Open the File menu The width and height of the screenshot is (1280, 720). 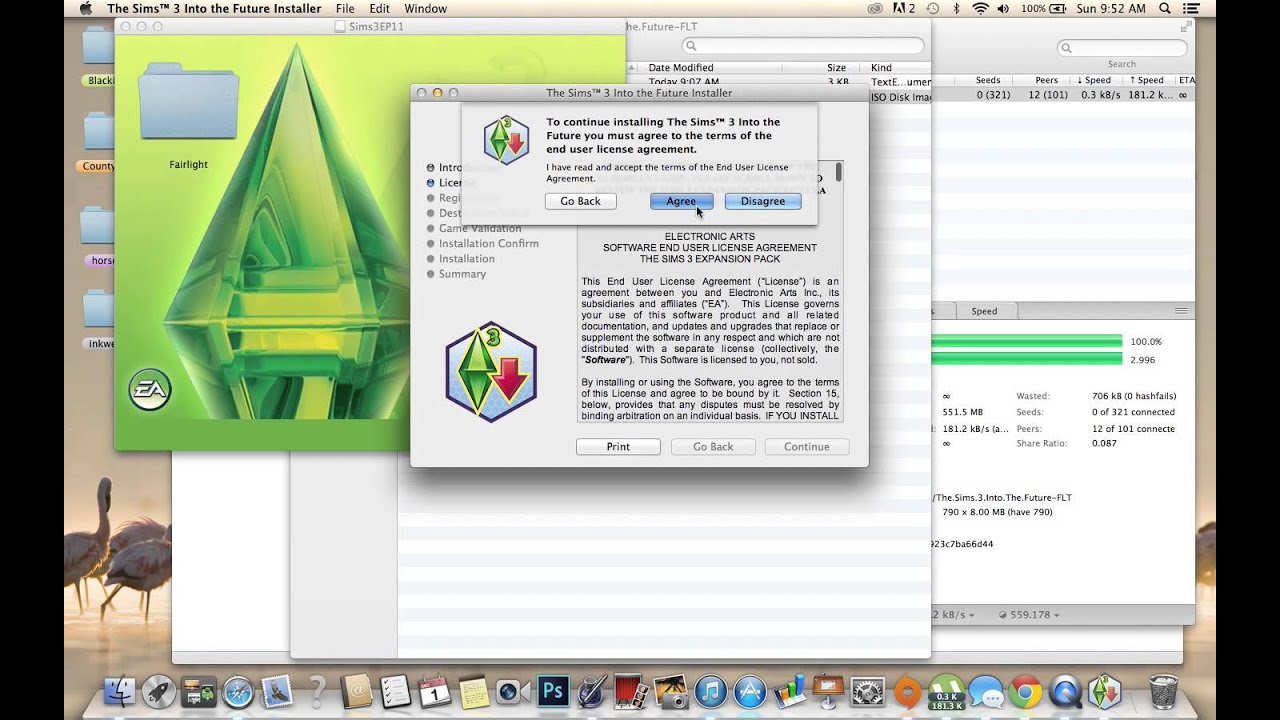pos(345,8)
